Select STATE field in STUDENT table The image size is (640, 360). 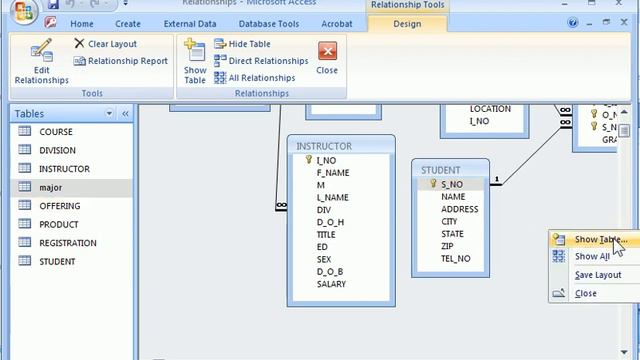451,234
